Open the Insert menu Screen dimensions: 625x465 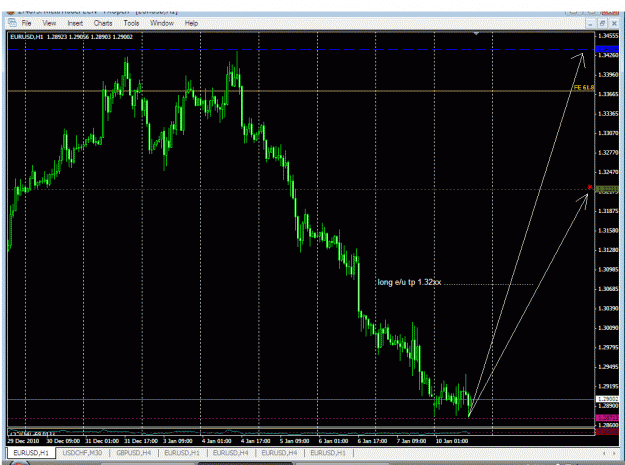(75, 23)
